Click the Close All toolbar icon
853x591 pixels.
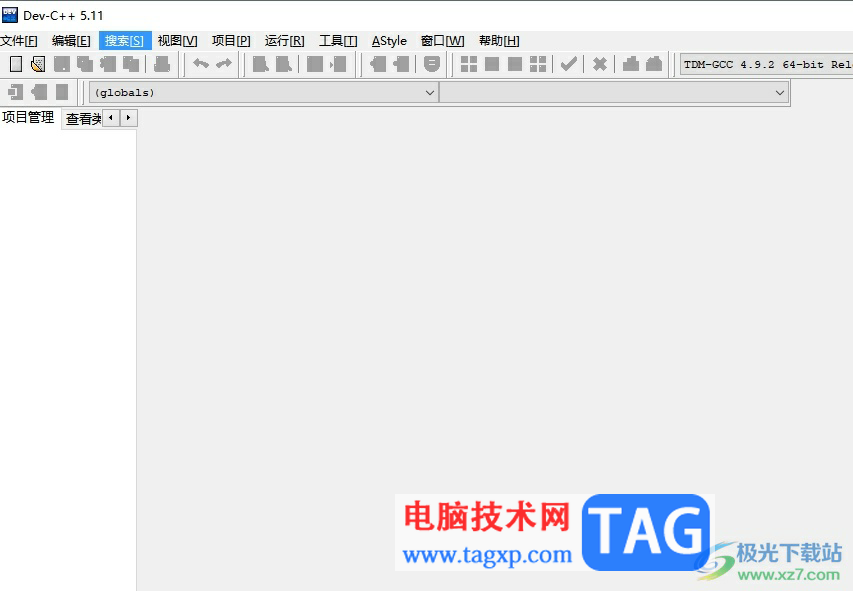[x=131, y=64]
